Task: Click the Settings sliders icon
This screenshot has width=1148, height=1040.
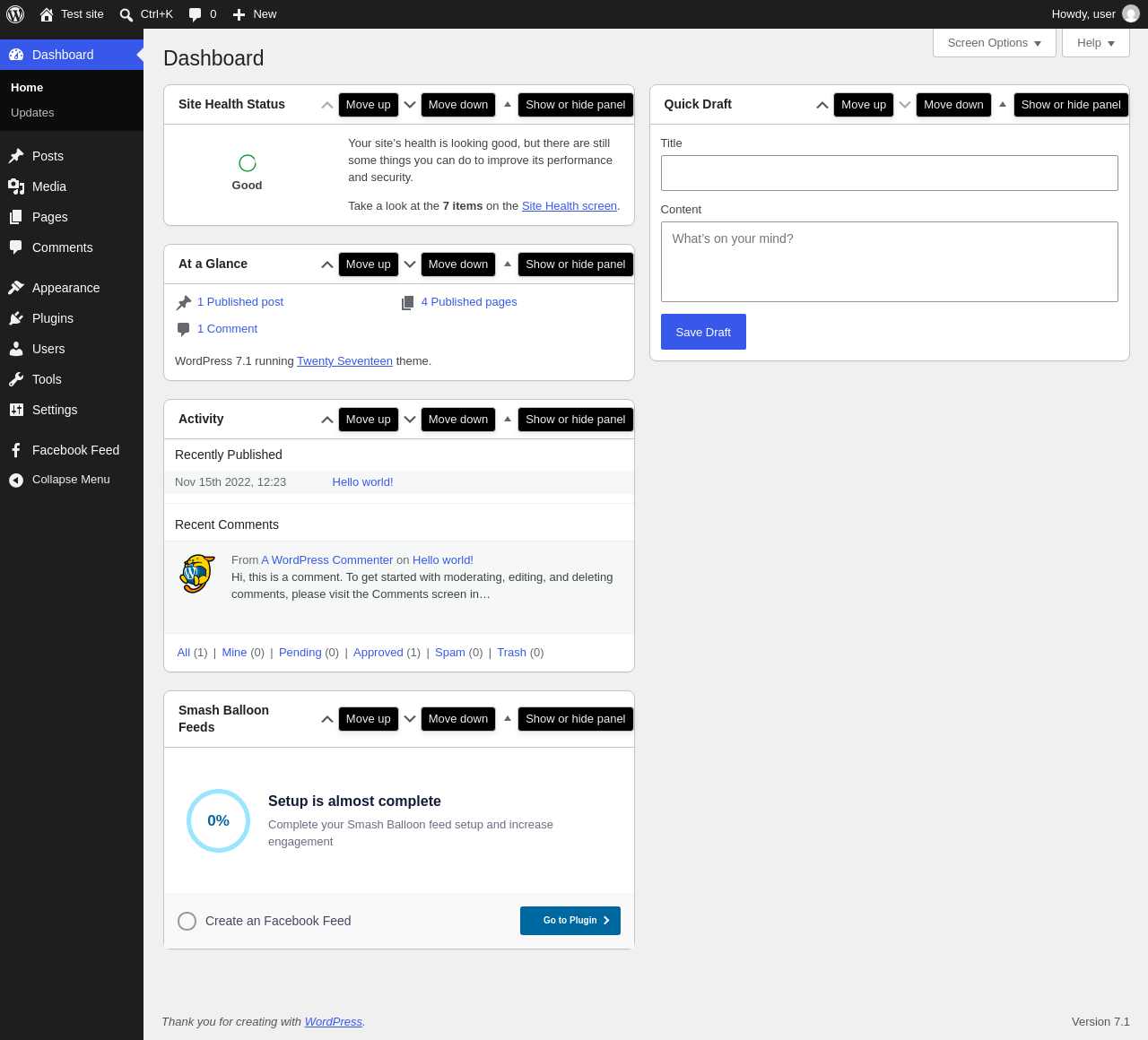Action: tap(16, 410)
